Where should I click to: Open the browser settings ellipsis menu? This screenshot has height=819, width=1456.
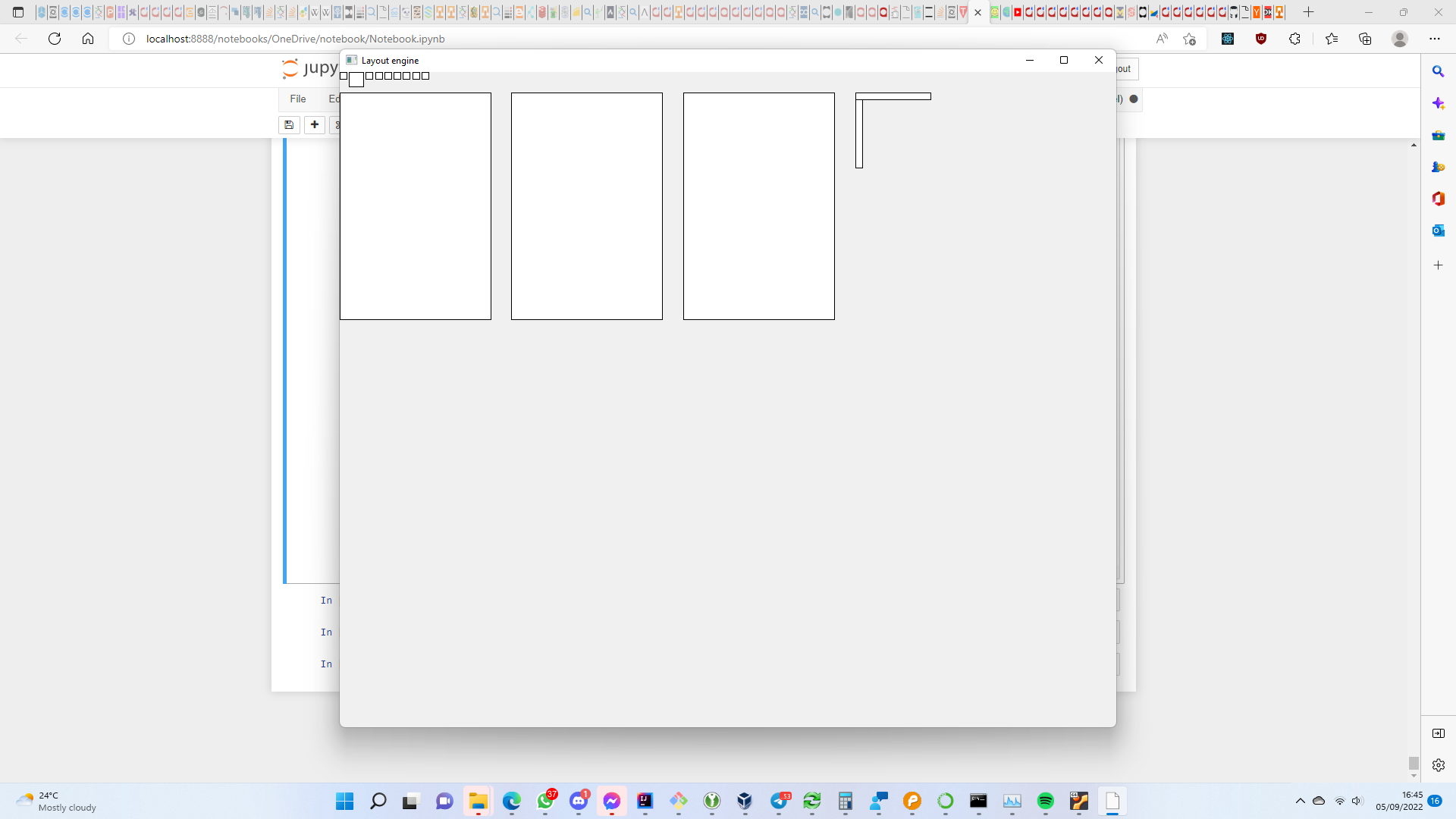[1434, 39]
